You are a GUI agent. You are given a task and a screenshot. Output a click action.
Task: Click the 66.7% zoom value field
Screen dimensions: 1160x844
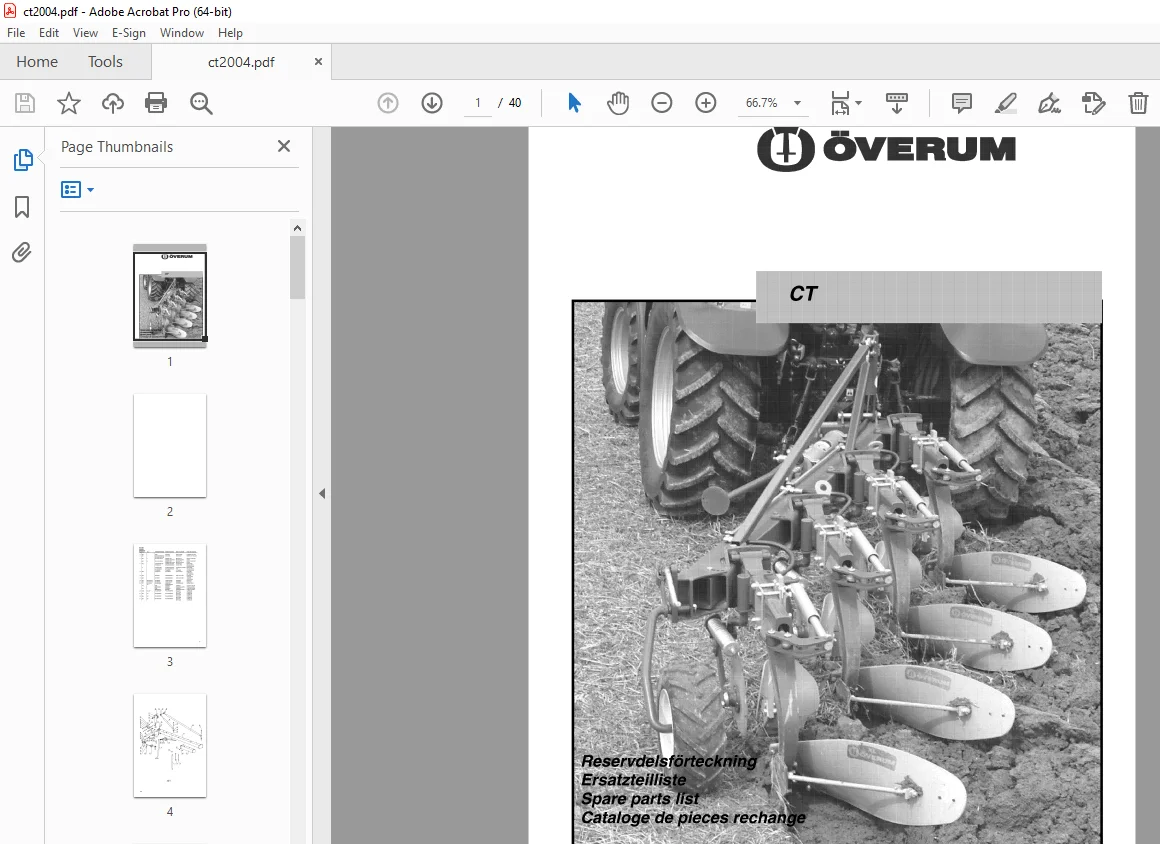[x=761, y=103]
